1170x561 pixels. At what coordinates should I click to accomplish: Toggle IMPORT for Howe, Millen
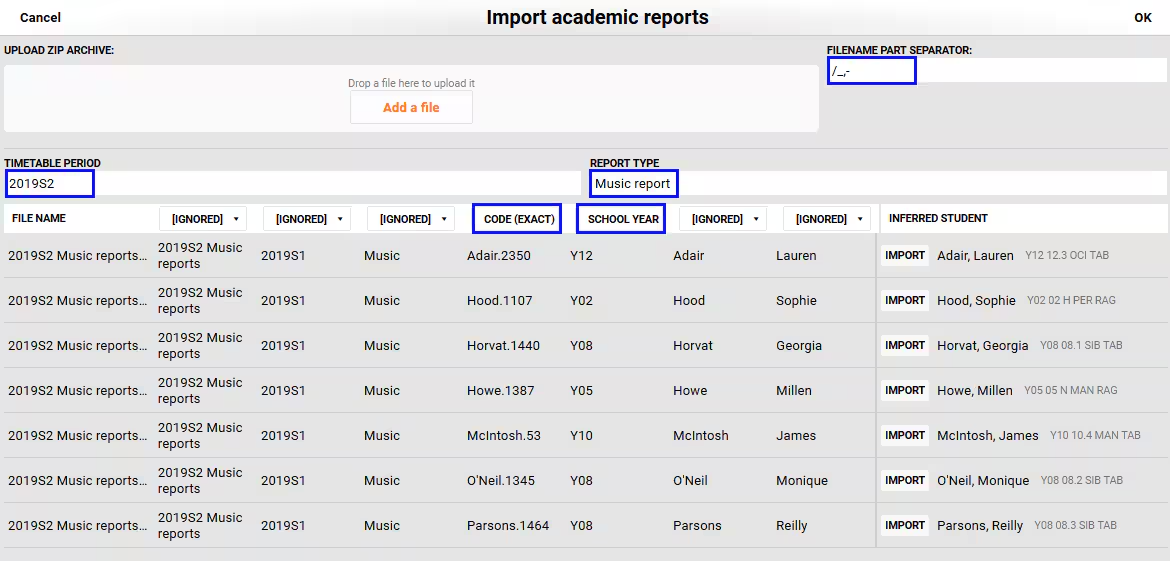904,390
